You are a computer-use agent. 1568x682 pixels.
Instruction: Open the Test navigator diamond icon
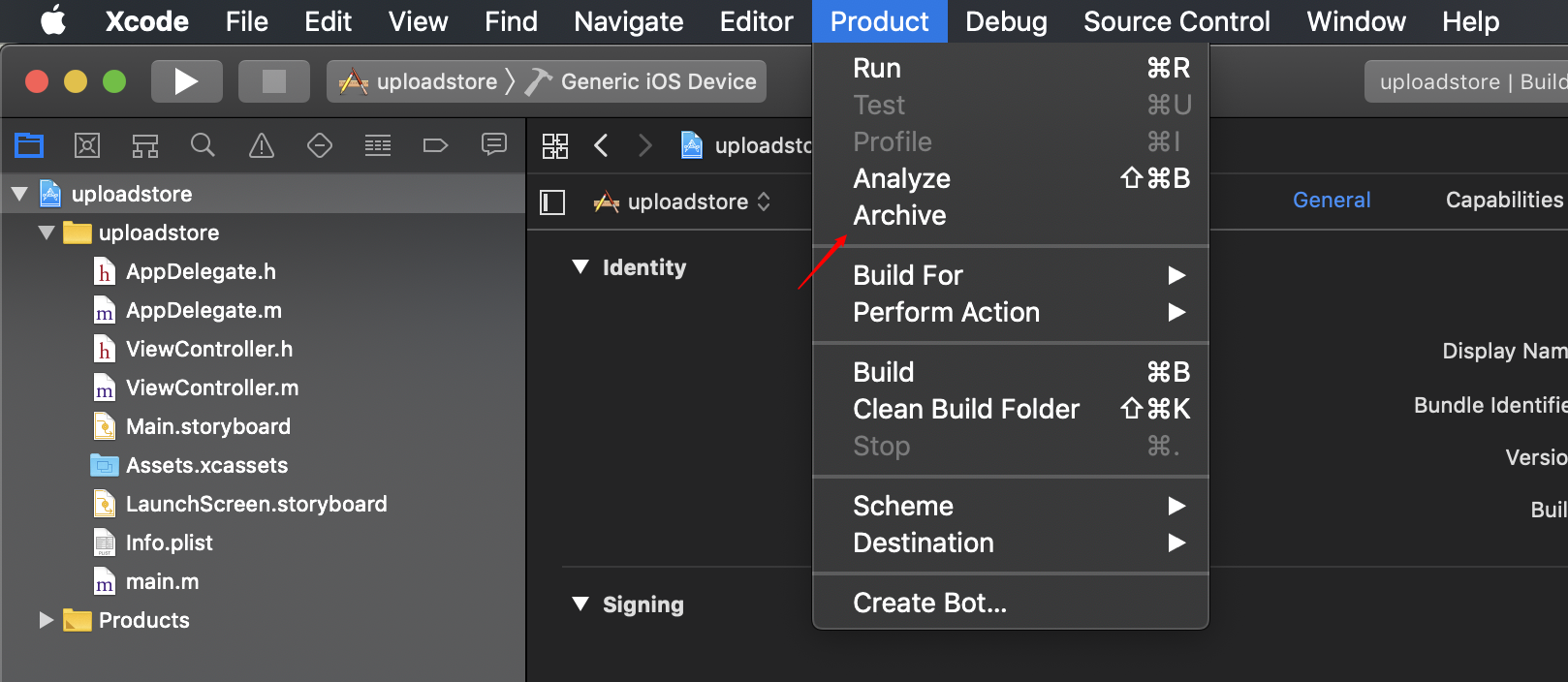tap(320, 145)
